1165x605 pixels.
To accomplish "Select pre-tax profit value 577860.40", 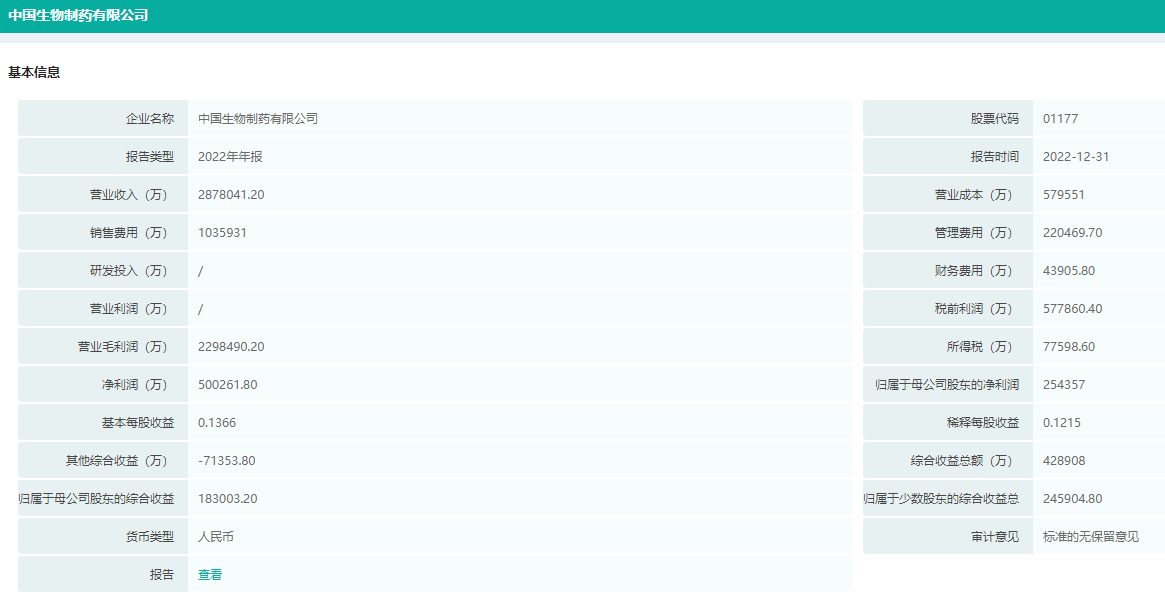I will 1073,308.
